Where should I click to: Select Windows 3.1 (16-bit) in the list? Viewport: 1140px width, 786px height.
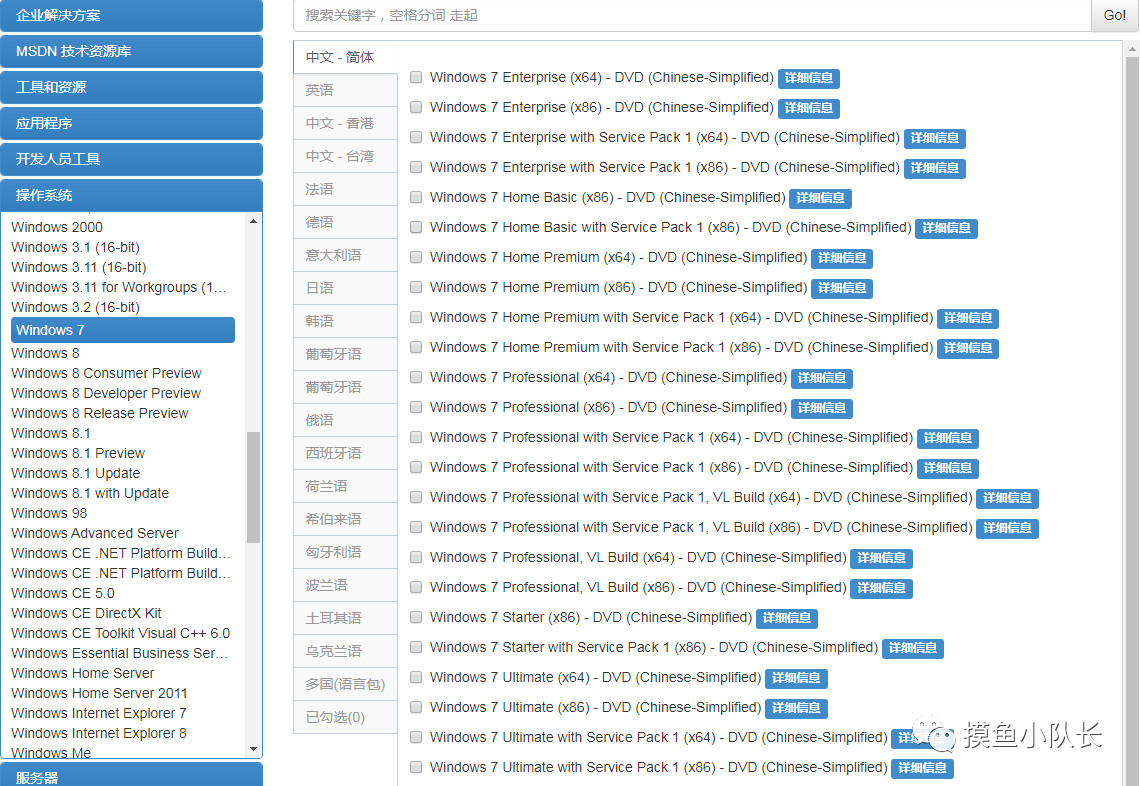click(75, 247)
